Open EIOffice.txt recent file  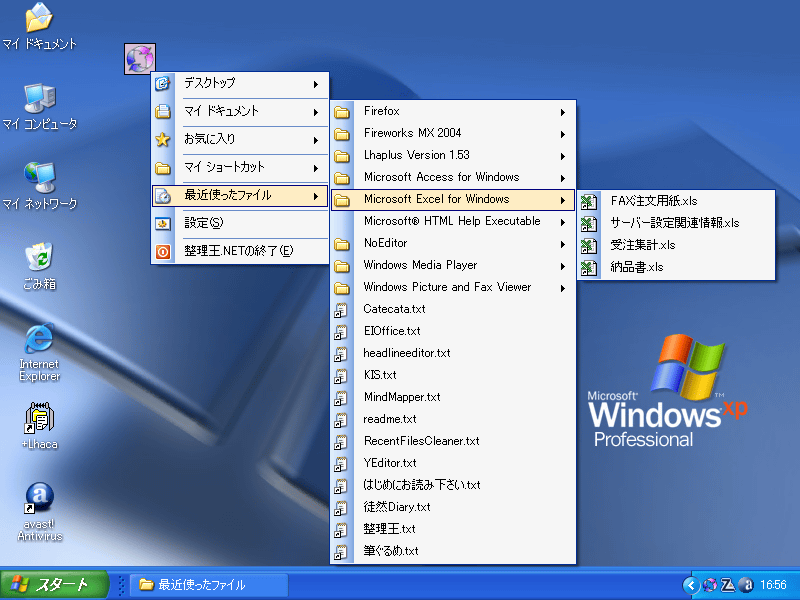[x=453, y=331]
